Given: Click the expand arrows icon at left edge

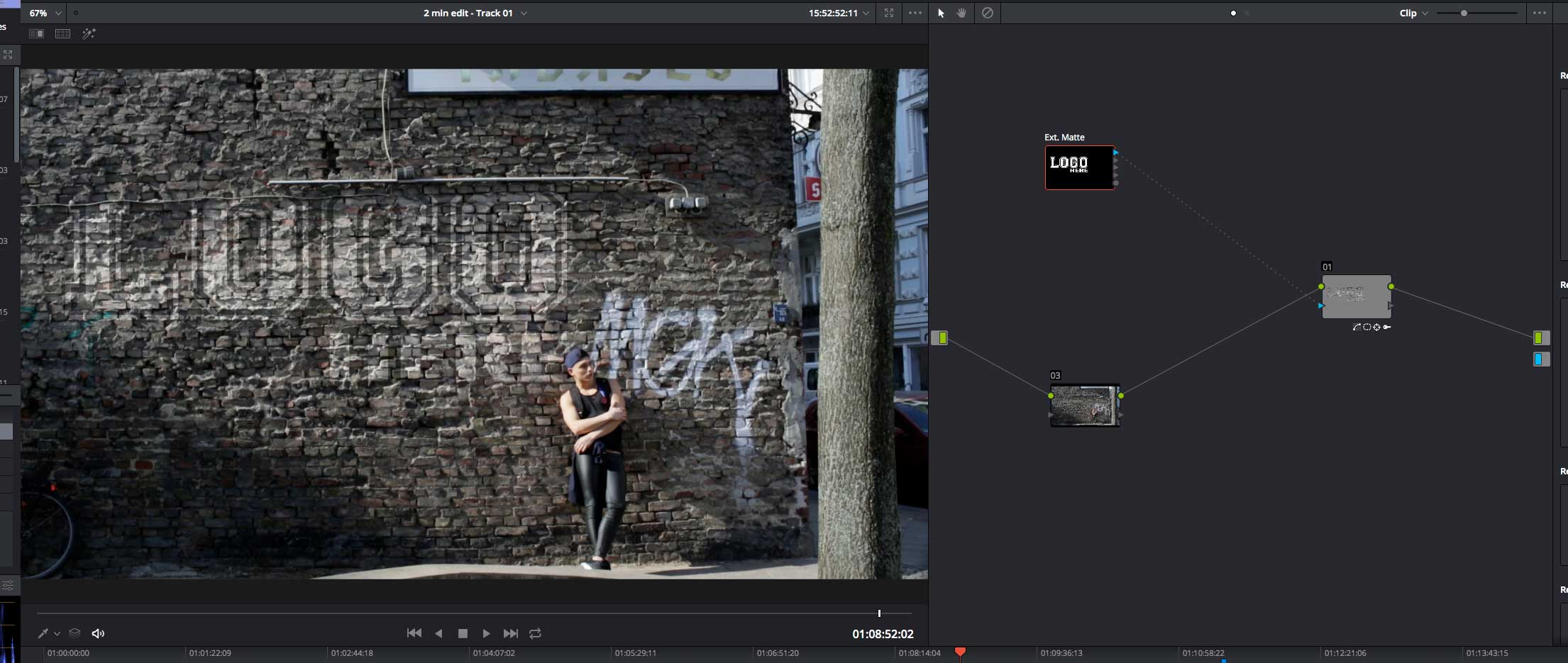Looking at the screenshot, I should pyautogui.click(x=8, y=55).
